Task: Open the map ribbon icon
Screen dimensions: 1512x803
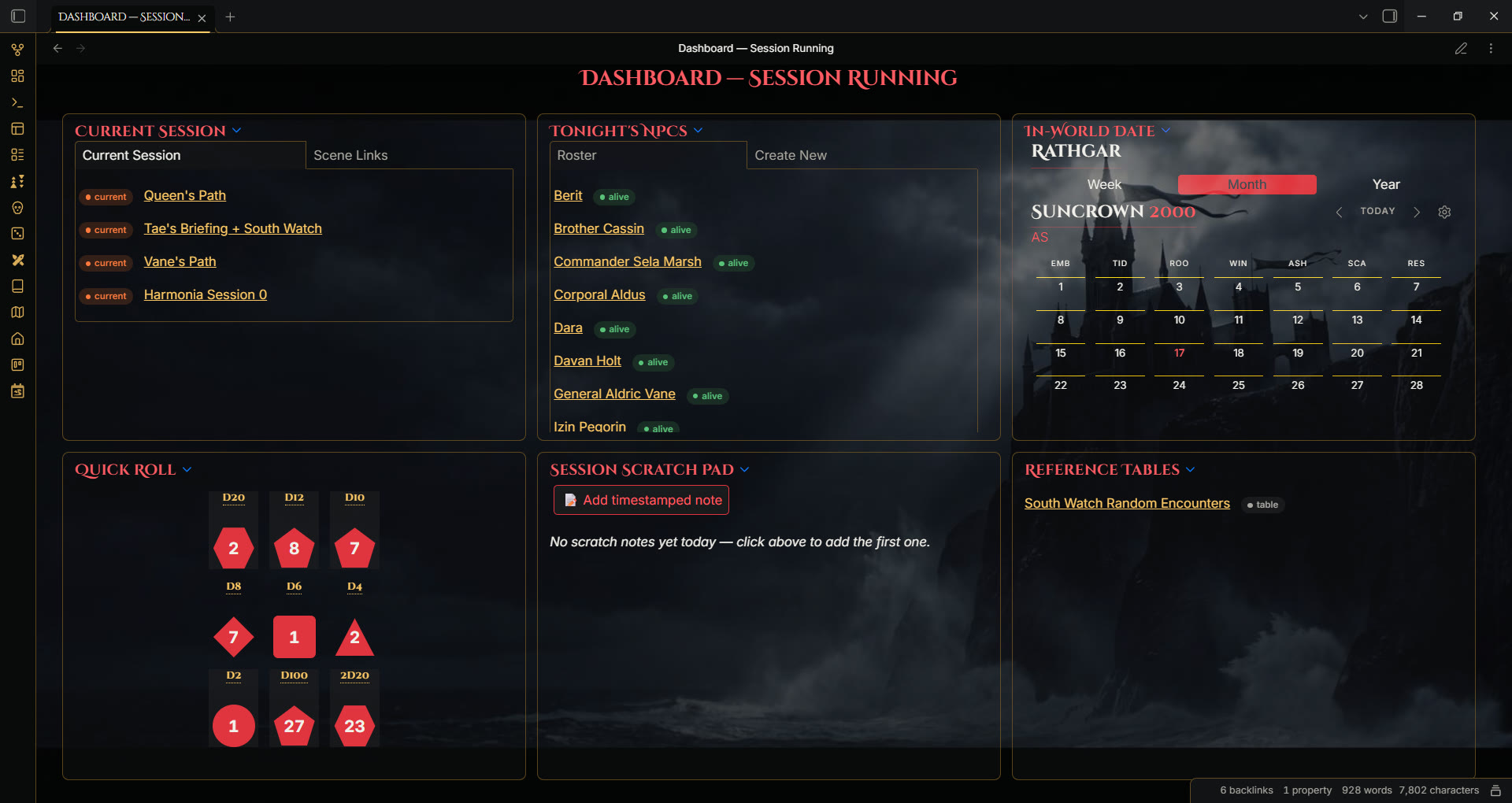Action: (17, 313)
